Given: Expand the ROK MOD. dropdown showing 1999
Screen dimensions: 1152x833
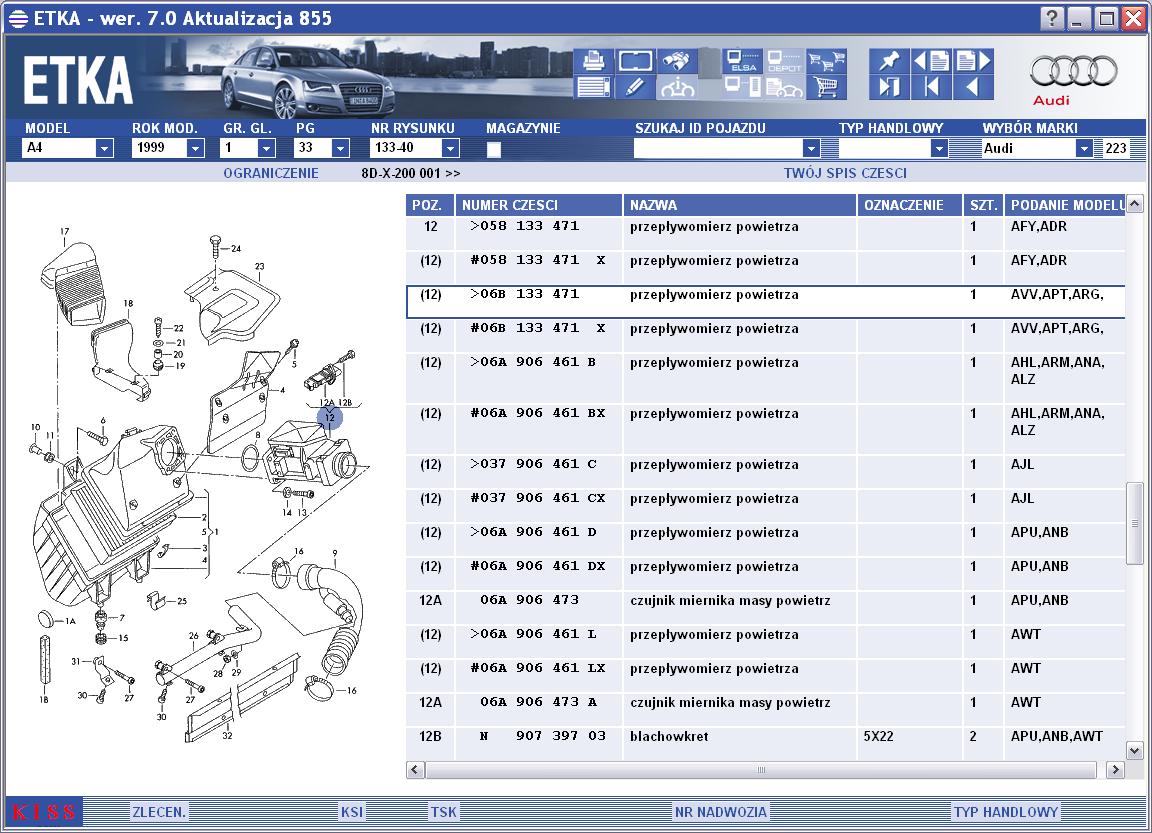Looking at the screenshot, I should coord(195,148).
